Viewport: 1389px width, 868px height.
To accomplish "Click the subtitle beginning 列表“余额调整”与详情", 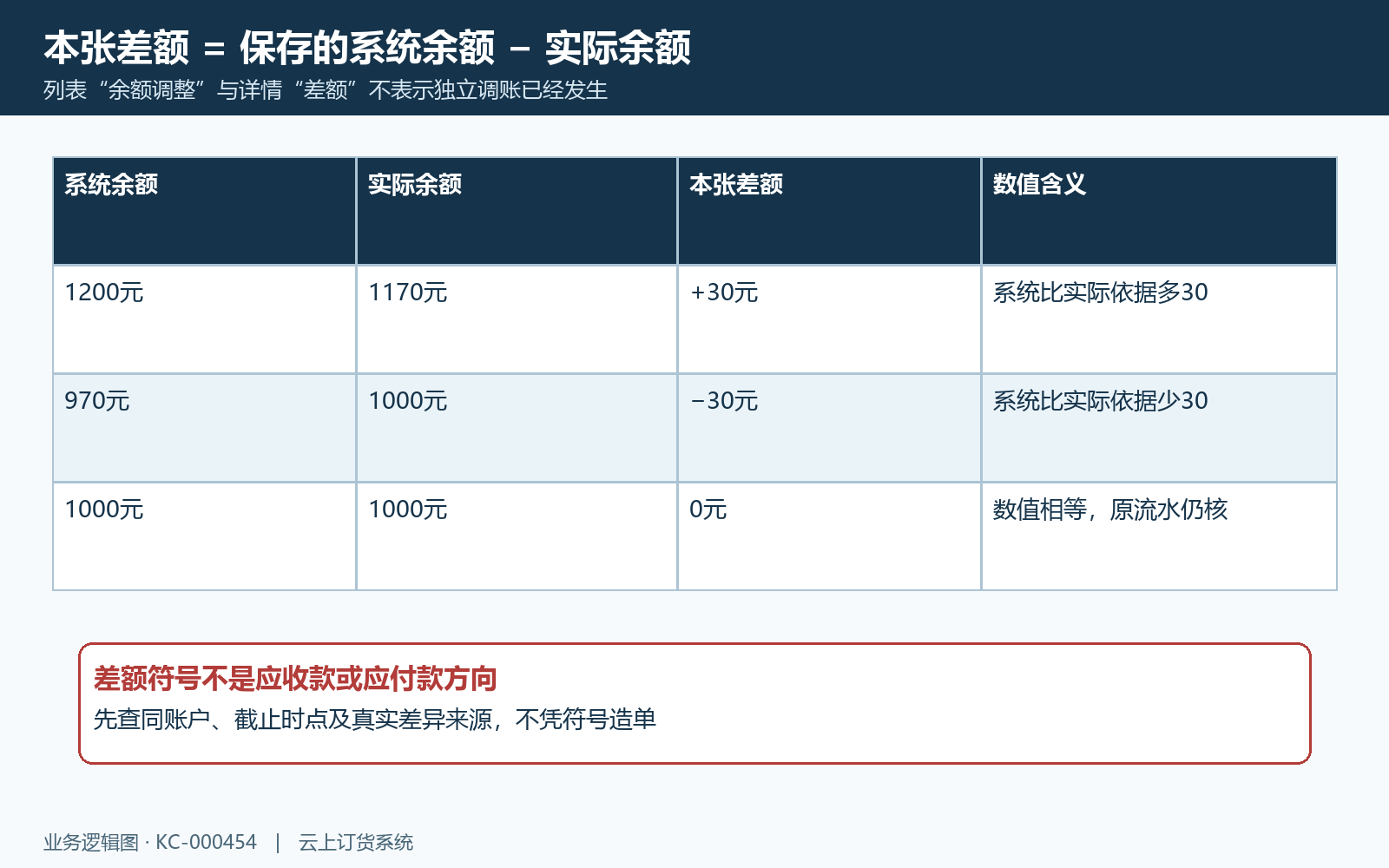I will coord(326,90).
